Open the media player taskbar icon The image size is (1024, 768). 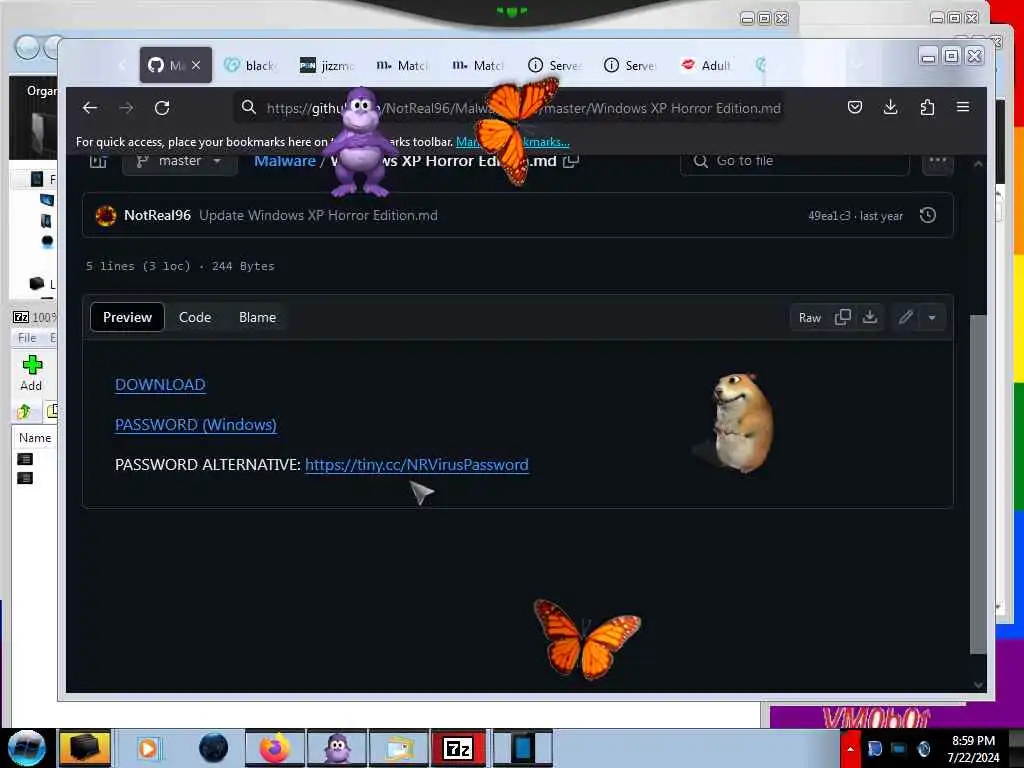tap(148, 748)
